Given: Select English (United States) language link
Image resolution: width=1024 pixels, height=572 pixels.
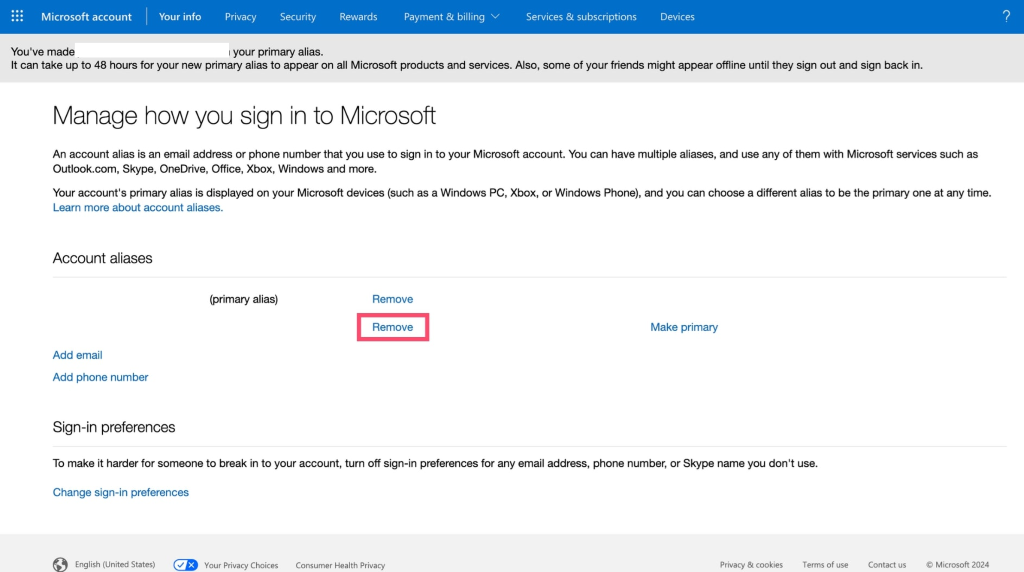Looking at the screenshot, I should pyautogui.click(x=115, y=564).
